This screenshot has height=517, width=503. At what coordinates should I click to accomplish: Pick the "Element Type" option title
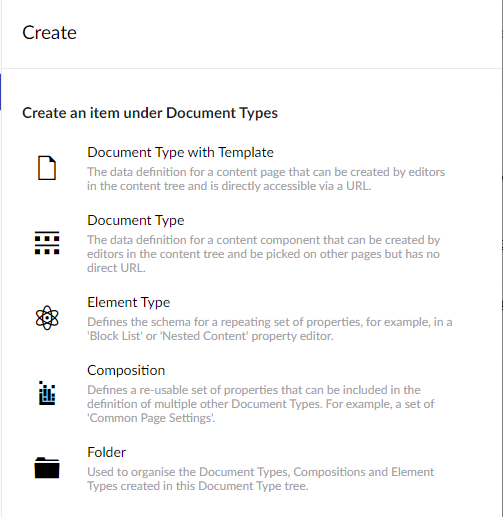pyautogui.click(x=129, y=302)
